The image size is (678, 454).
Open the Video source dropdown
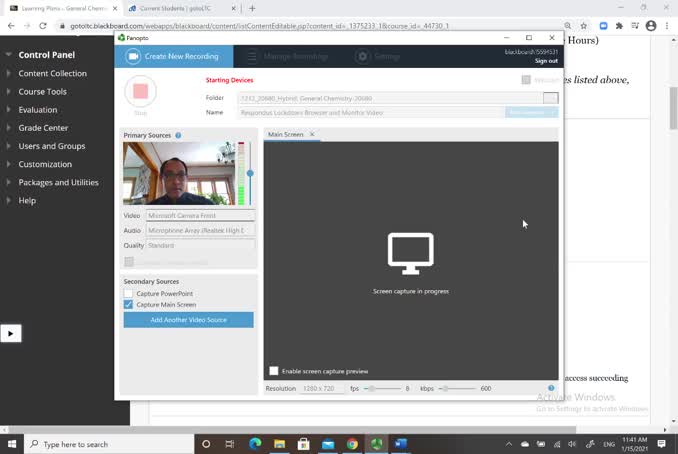pyautogui.click(x=200, y=215)
